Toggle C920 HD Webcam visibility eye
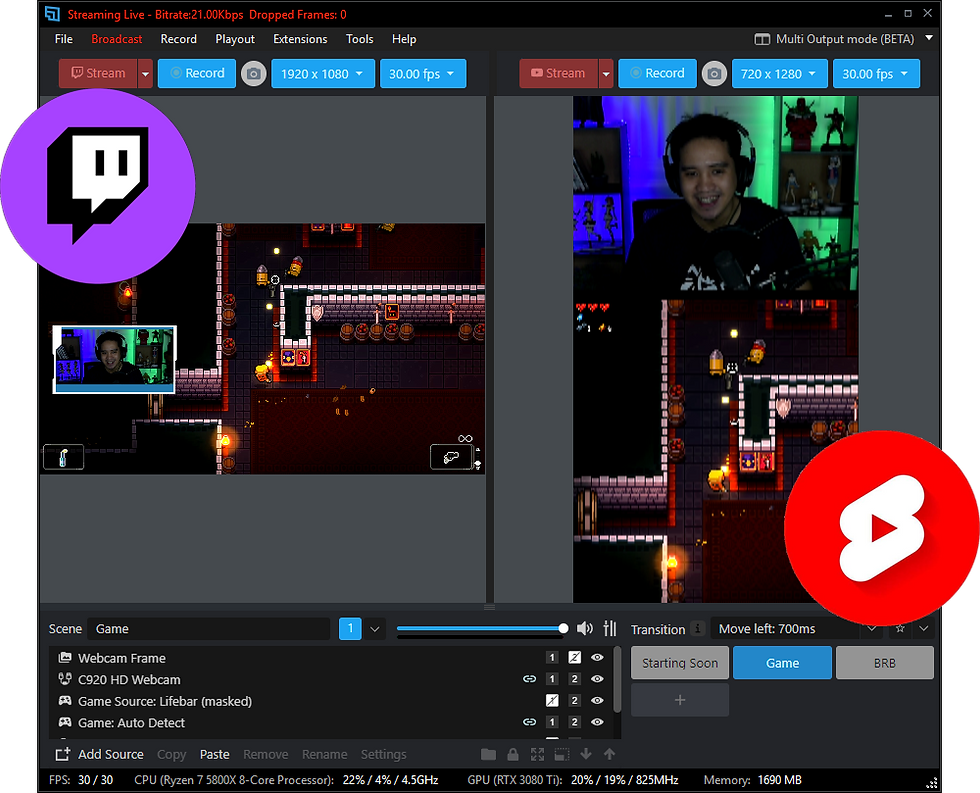This screenshot has width=980, height=793. pyautogui.click(x=597, y=679)
